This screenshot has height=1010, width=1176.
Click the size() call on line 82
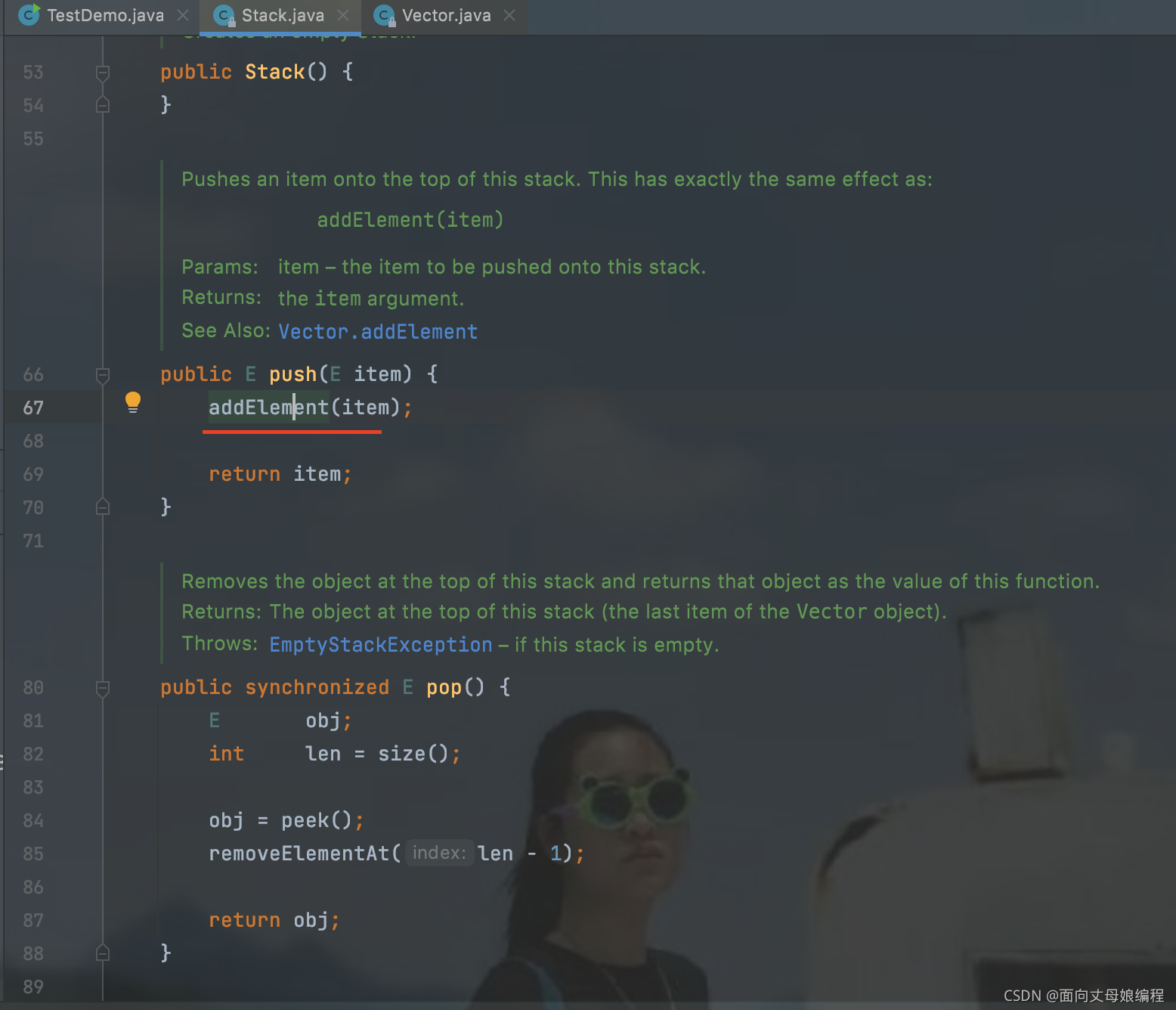point(413,754)
